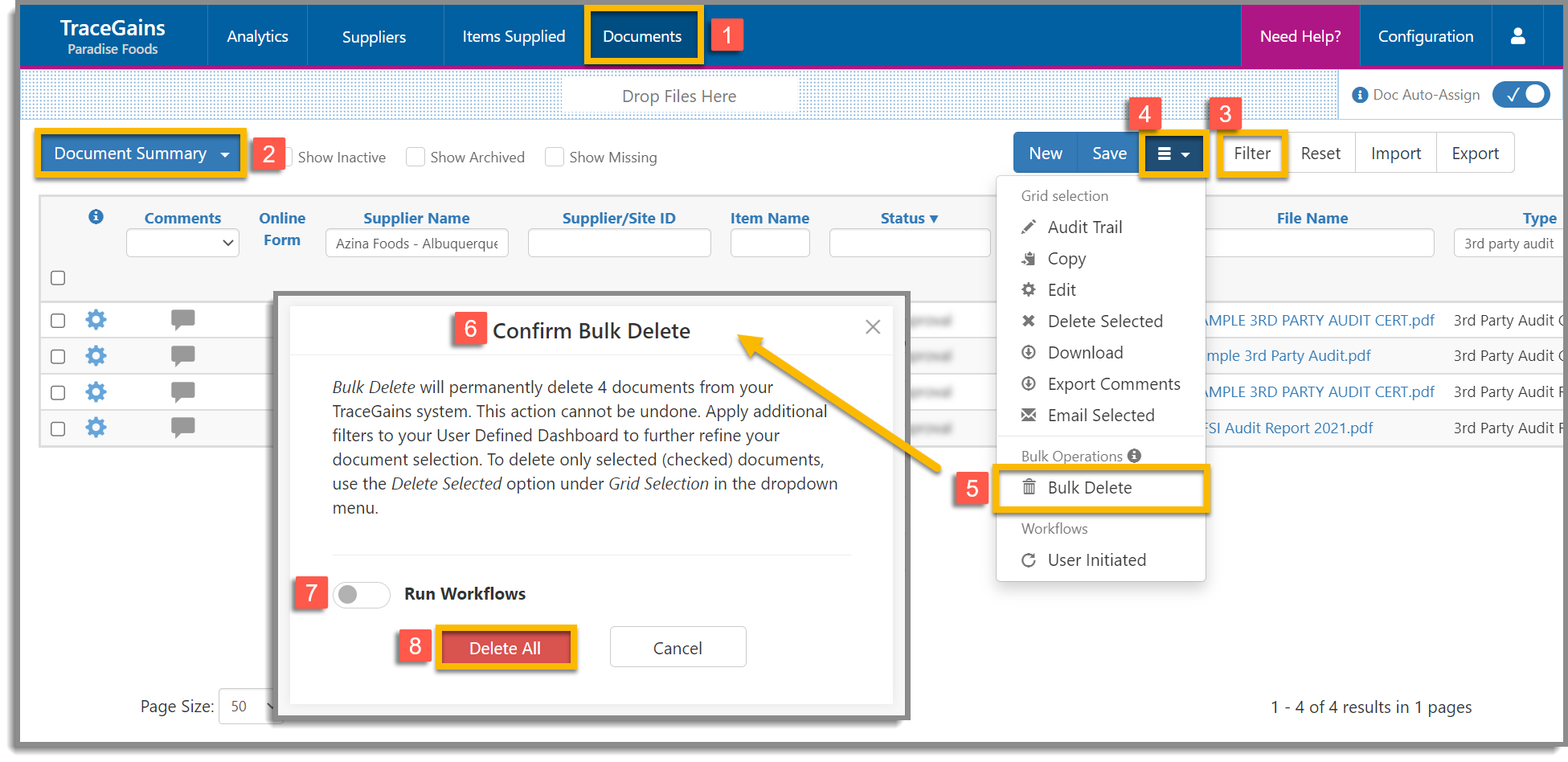Expand the Document Summary dropdown
The image size is (1568, 762).
pyautogui.click(x=141, y=154)
